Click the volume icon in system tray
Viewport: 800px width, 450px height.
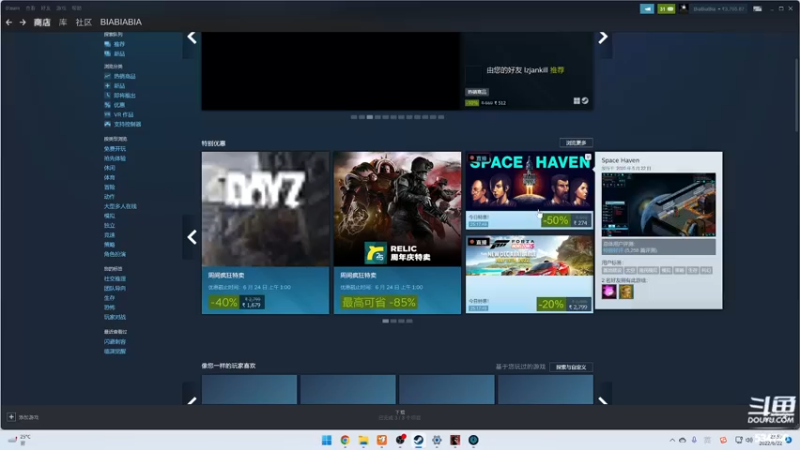click(x=749, y=440)
